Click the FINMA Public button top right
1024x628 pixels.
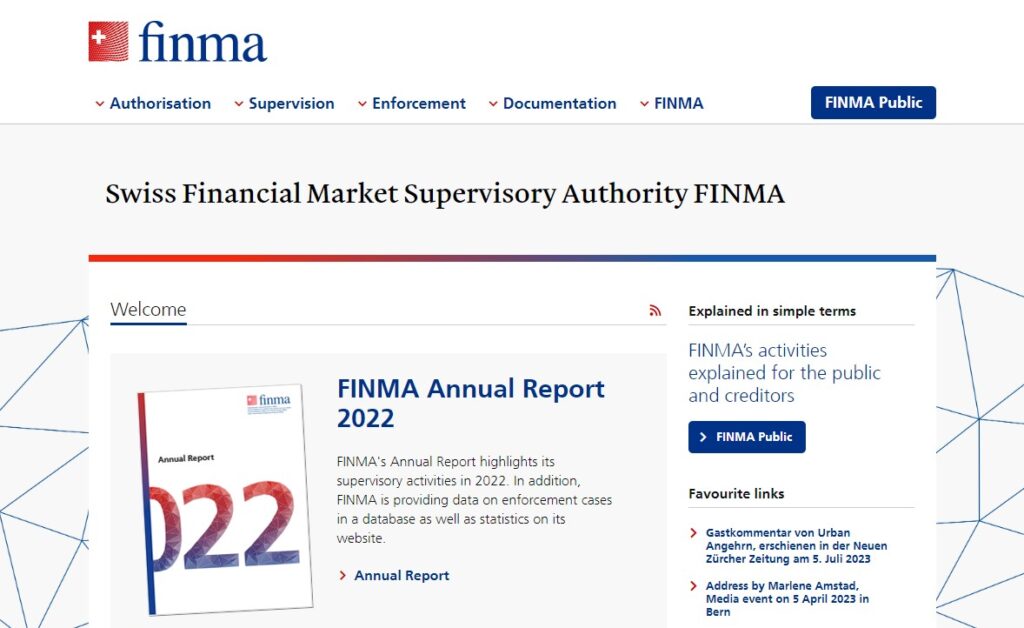[x=873, y=102]
